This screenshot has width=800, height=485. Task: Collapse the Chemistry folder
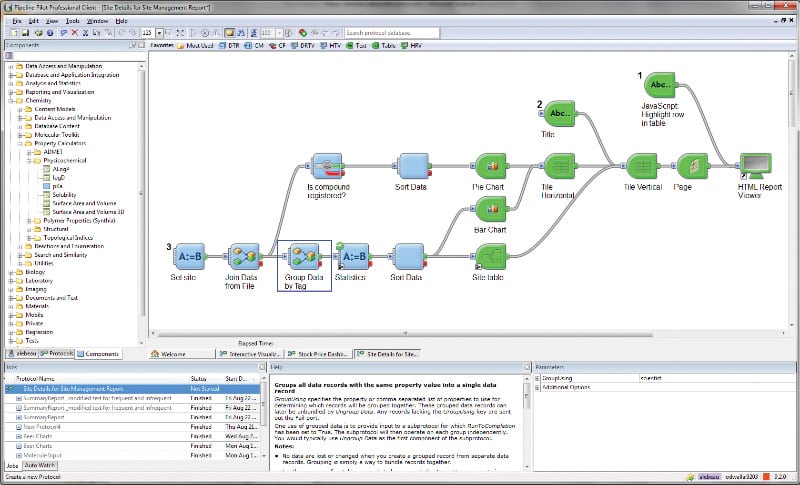pos(11,100)
